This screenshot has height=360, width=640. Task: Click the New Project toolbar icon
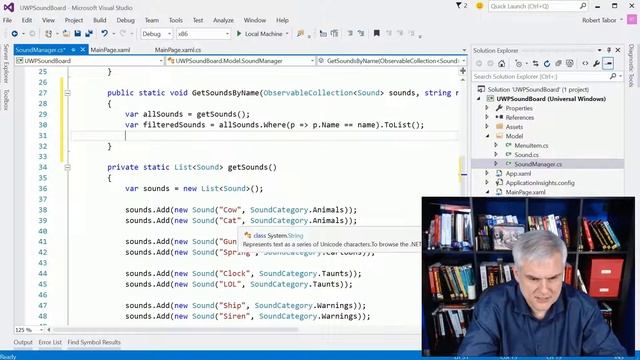(49, 33)
